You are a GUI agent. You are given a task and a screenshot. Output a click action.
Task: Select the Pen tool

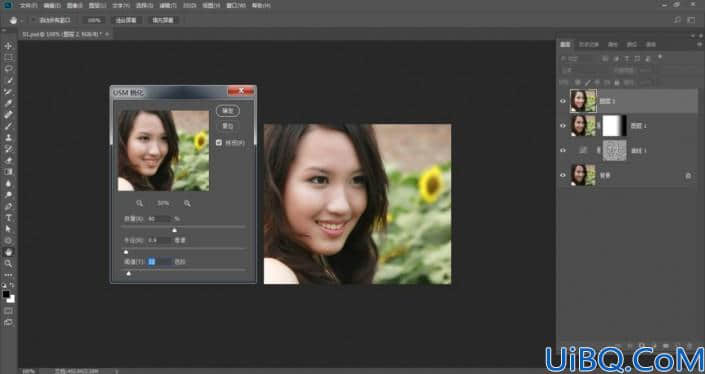point(8,206)
